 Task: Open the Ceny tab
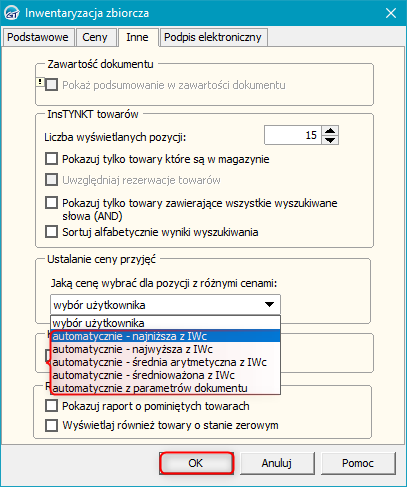coord(95,37)
